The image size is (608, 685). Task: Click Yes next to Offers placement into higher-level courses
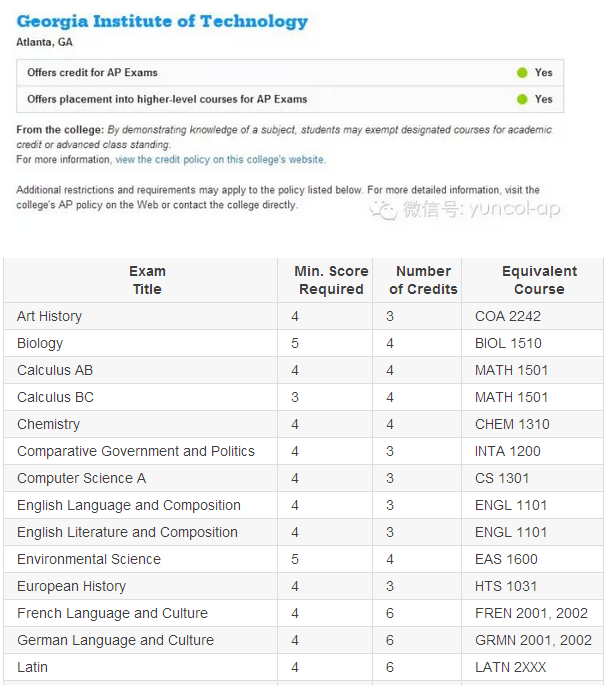544,99
